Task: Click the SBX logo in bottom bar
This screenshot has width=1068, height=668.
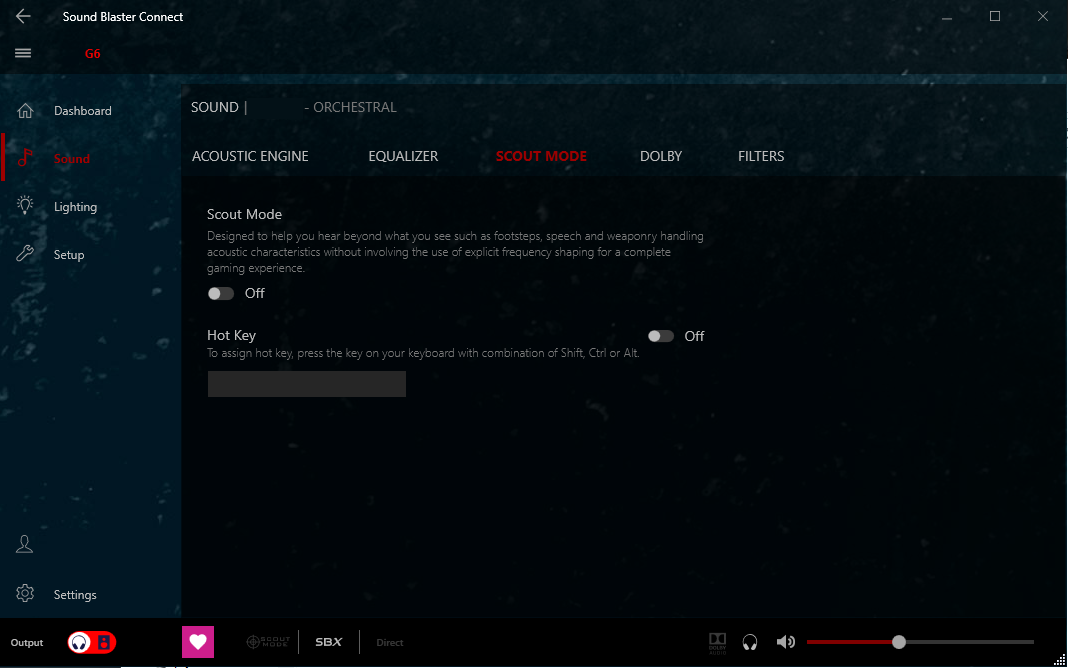Action: pyautogui.click(x=329, y=642)
